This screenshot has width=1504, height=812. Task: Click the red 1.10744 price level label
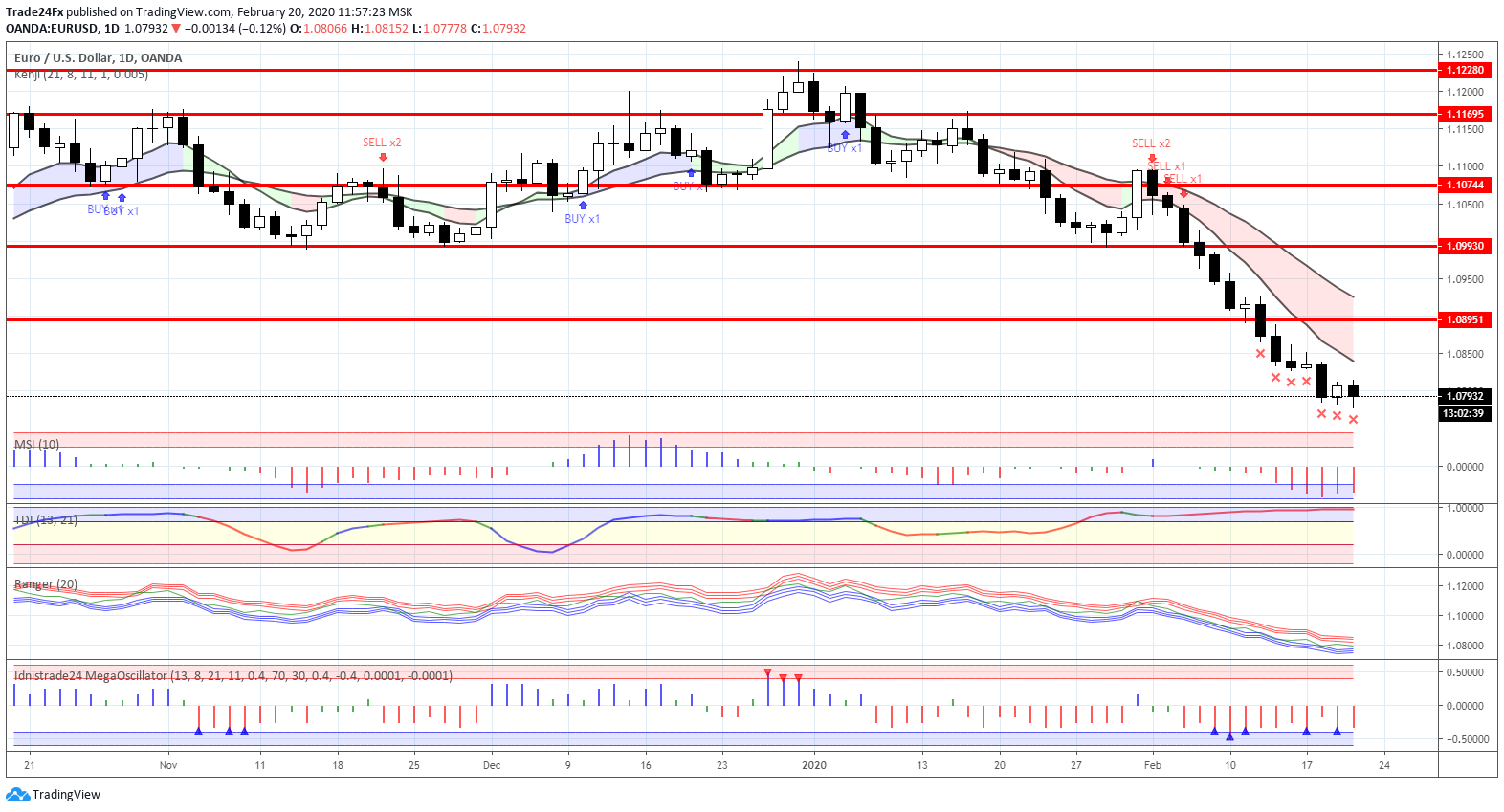point(1465,185)
